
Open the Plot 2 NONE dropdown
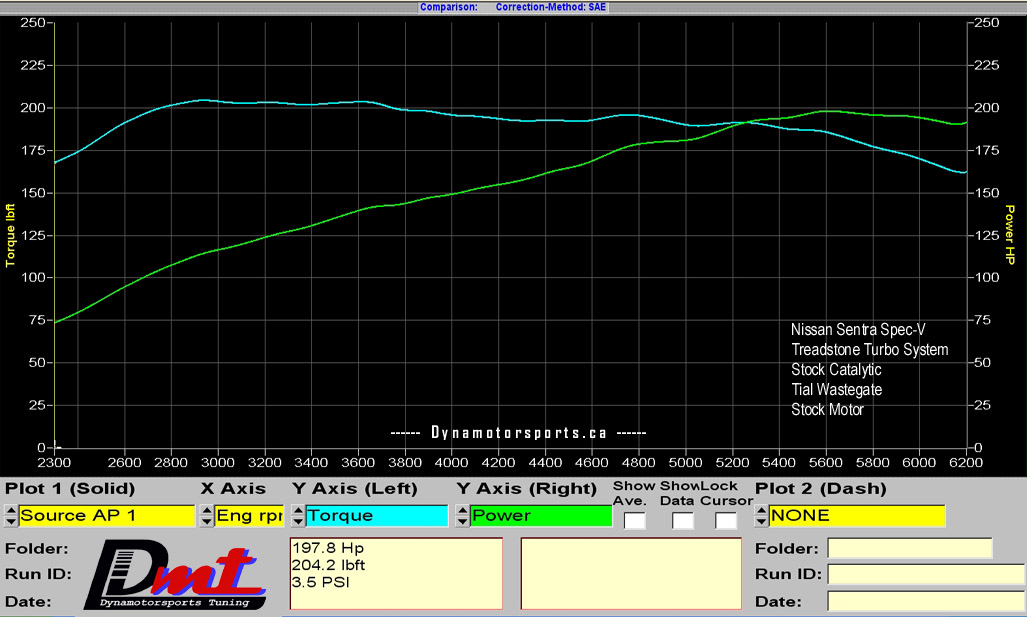pyautogui.click(x=857, y=515)
